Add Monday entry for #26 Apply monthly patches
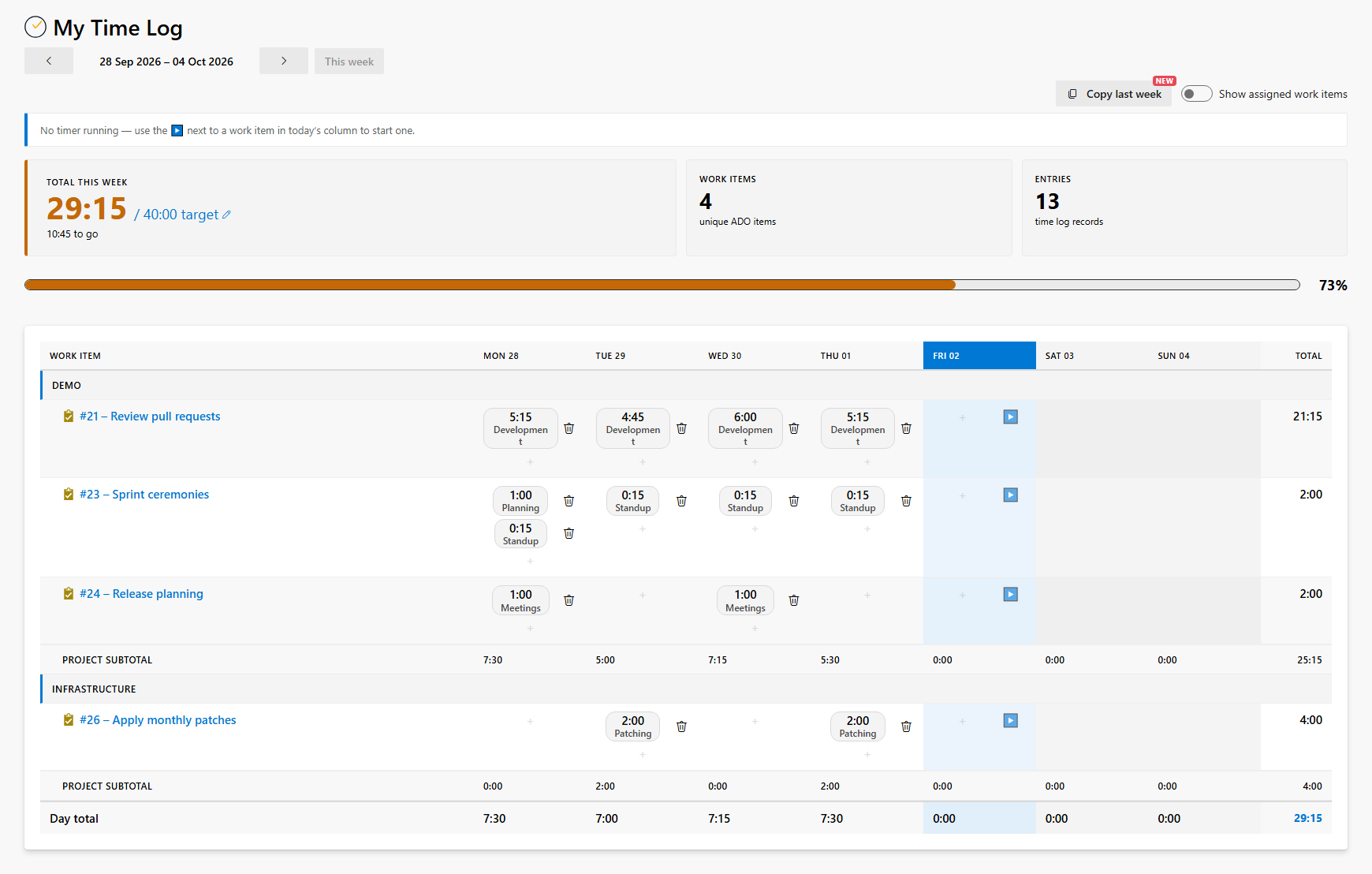Screen dimensions: 1372x874 point(530,721)
